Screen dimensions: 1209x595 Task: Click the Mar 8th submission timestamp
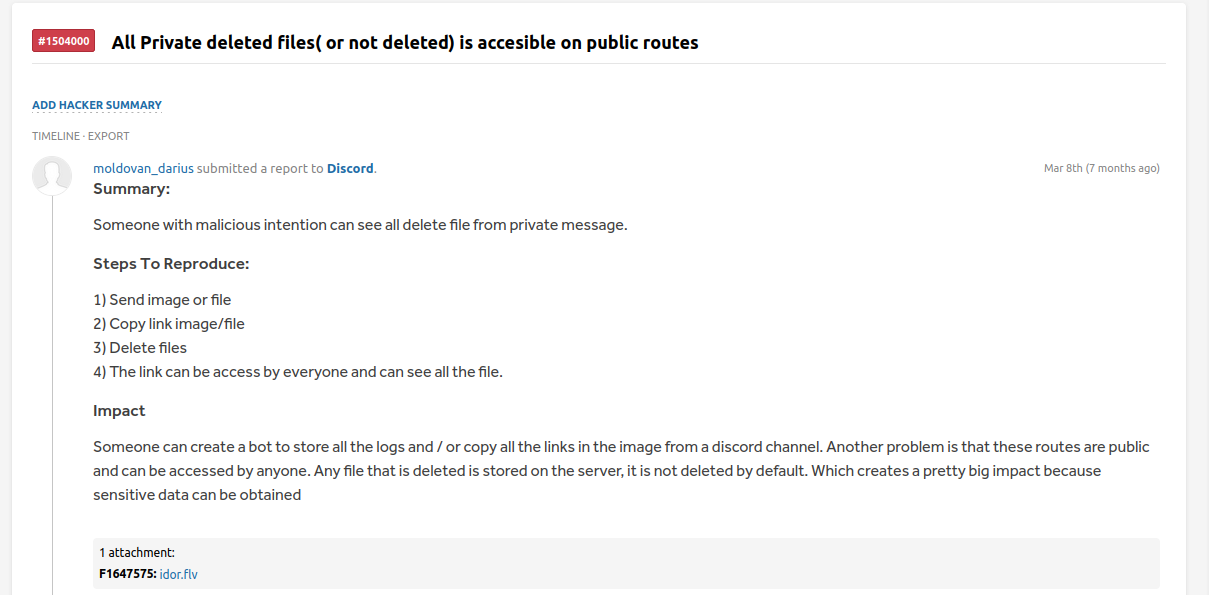coord(1101,168)
